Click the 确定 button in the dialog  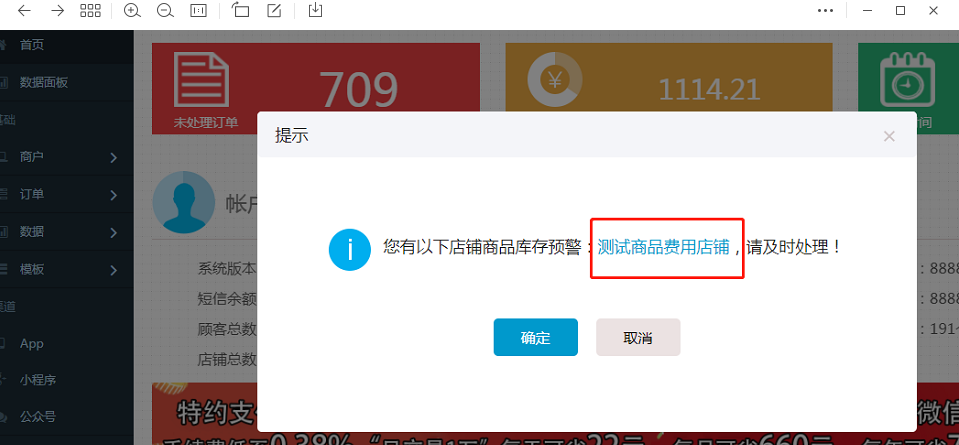coord(536,337)
